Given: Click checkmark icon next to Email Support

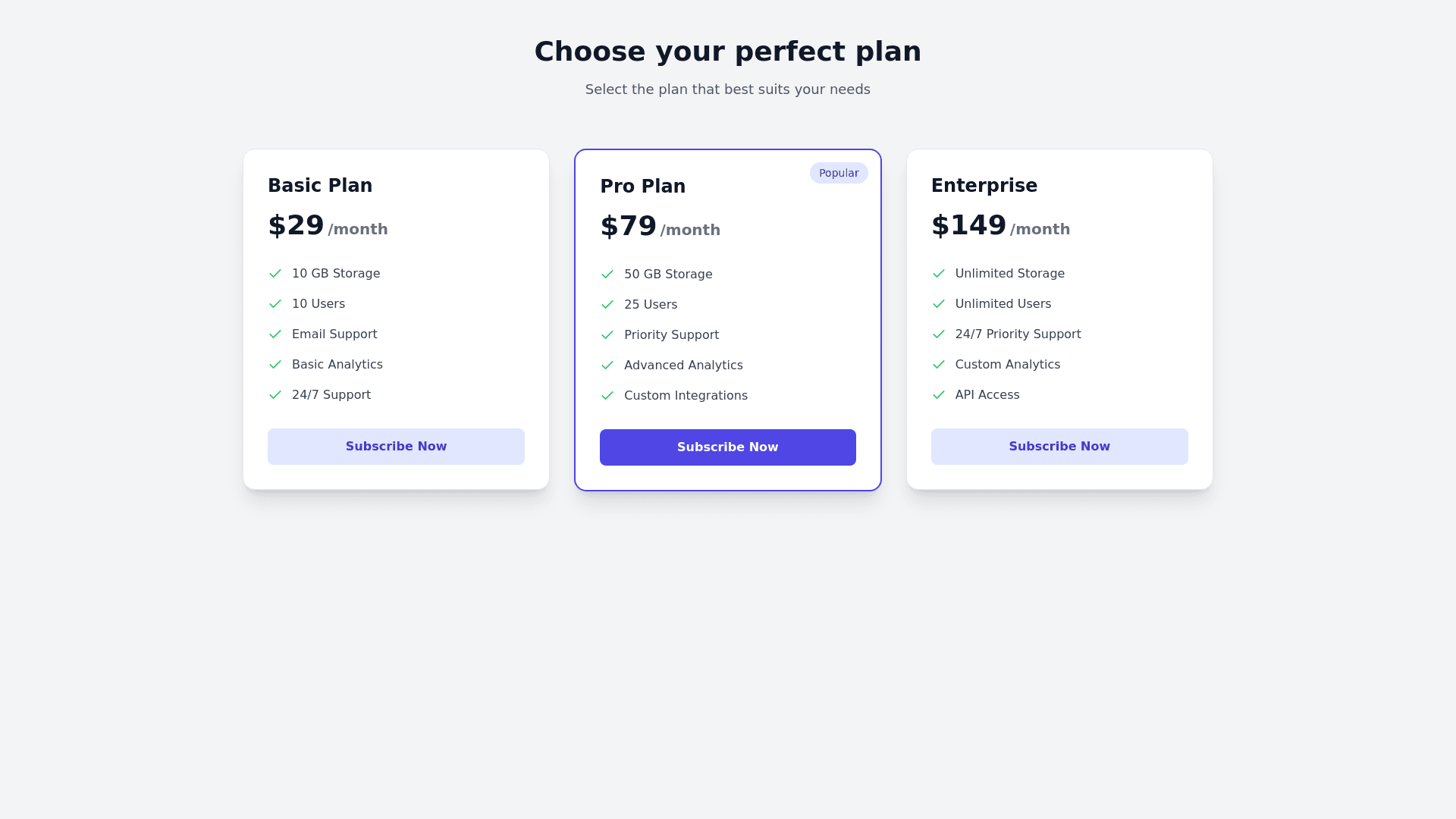Looking at the screenshot, I should [275, 334].
